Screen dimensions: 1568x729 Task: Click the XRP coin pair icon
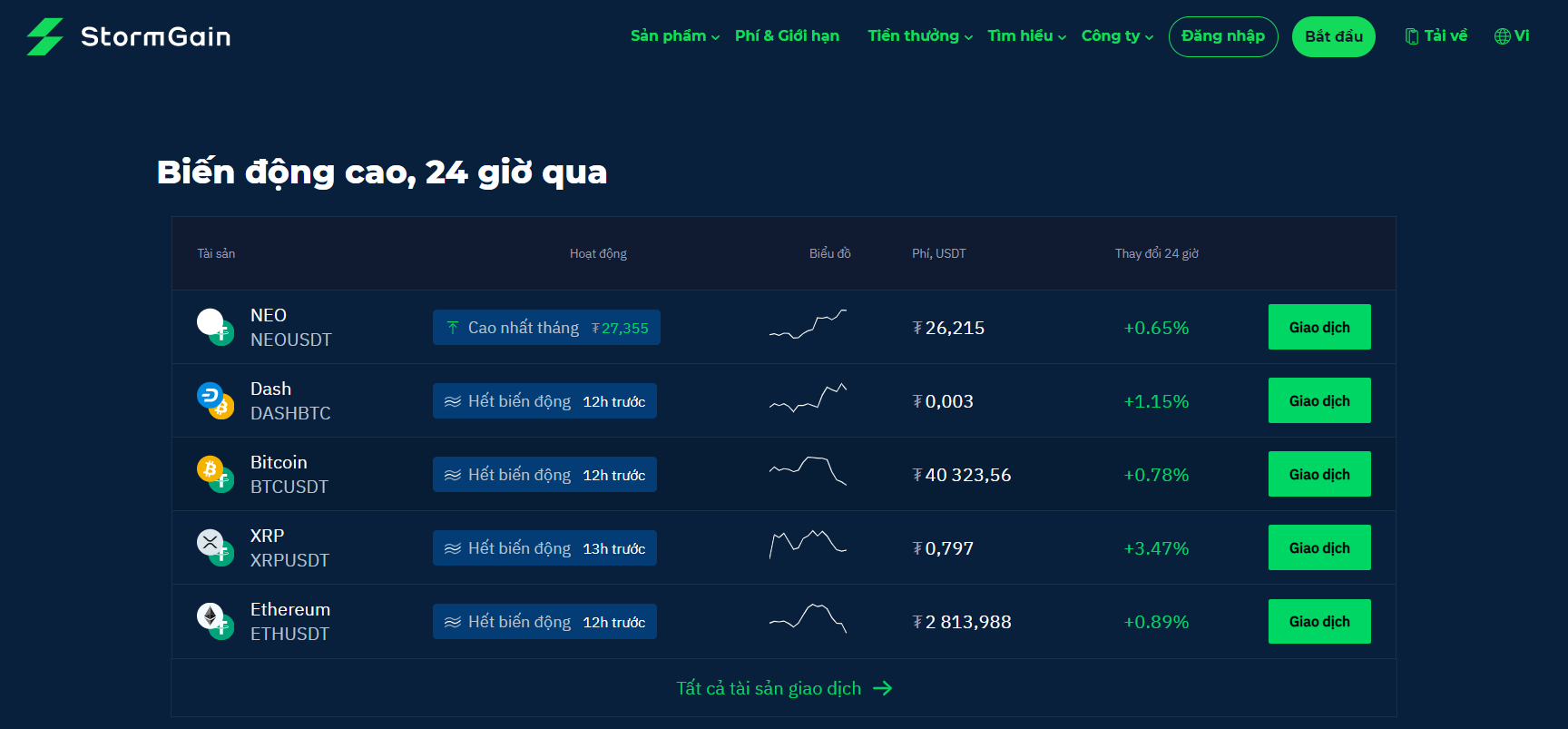point(216,547)
